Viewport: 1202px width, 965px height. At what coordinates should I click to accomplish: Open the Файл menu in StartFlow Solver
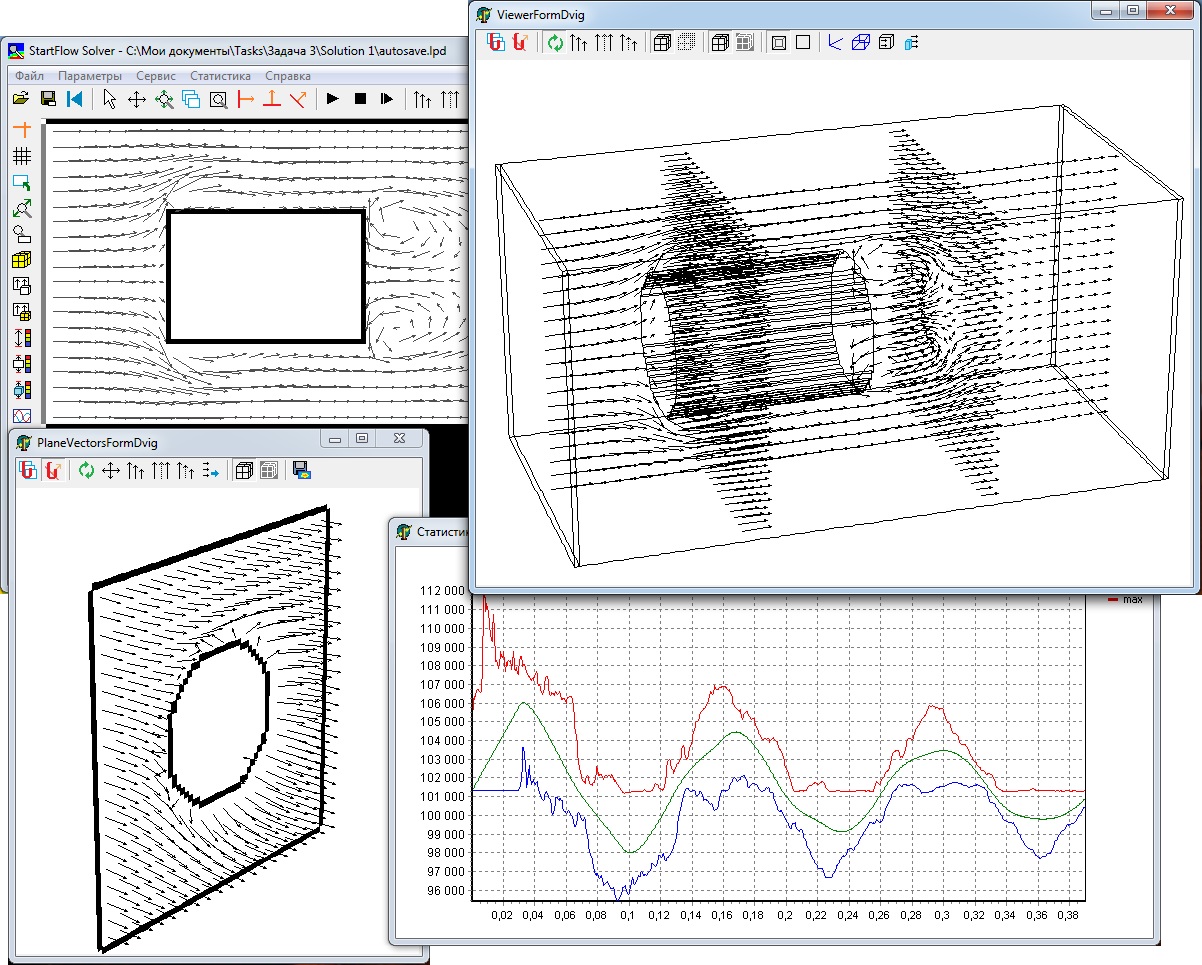tap(29, 76)
